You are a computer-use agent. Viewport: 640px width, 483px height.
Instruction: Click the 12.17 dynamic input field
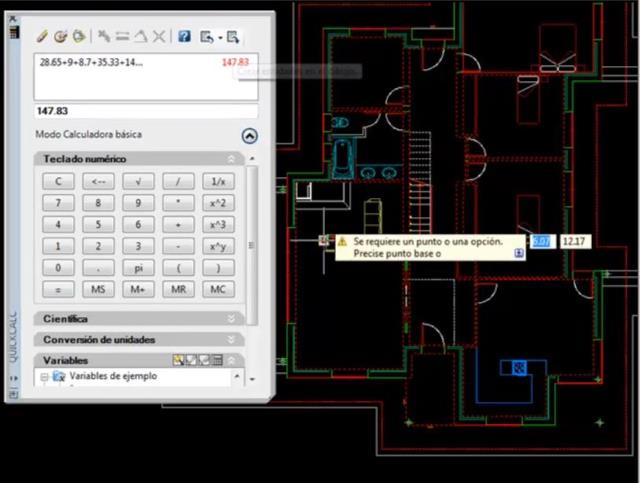pos(575,241)
